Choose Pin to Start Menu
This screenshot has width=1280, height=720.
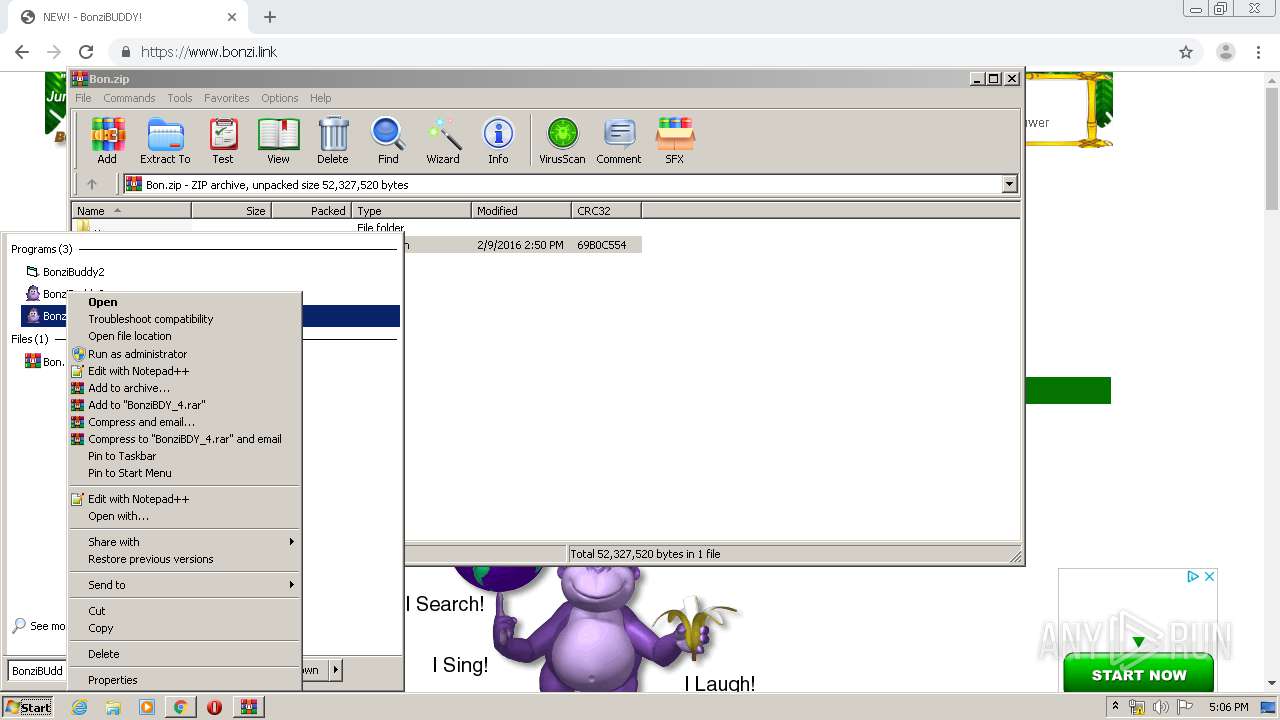pyautogui.click(x=185, y=473)
